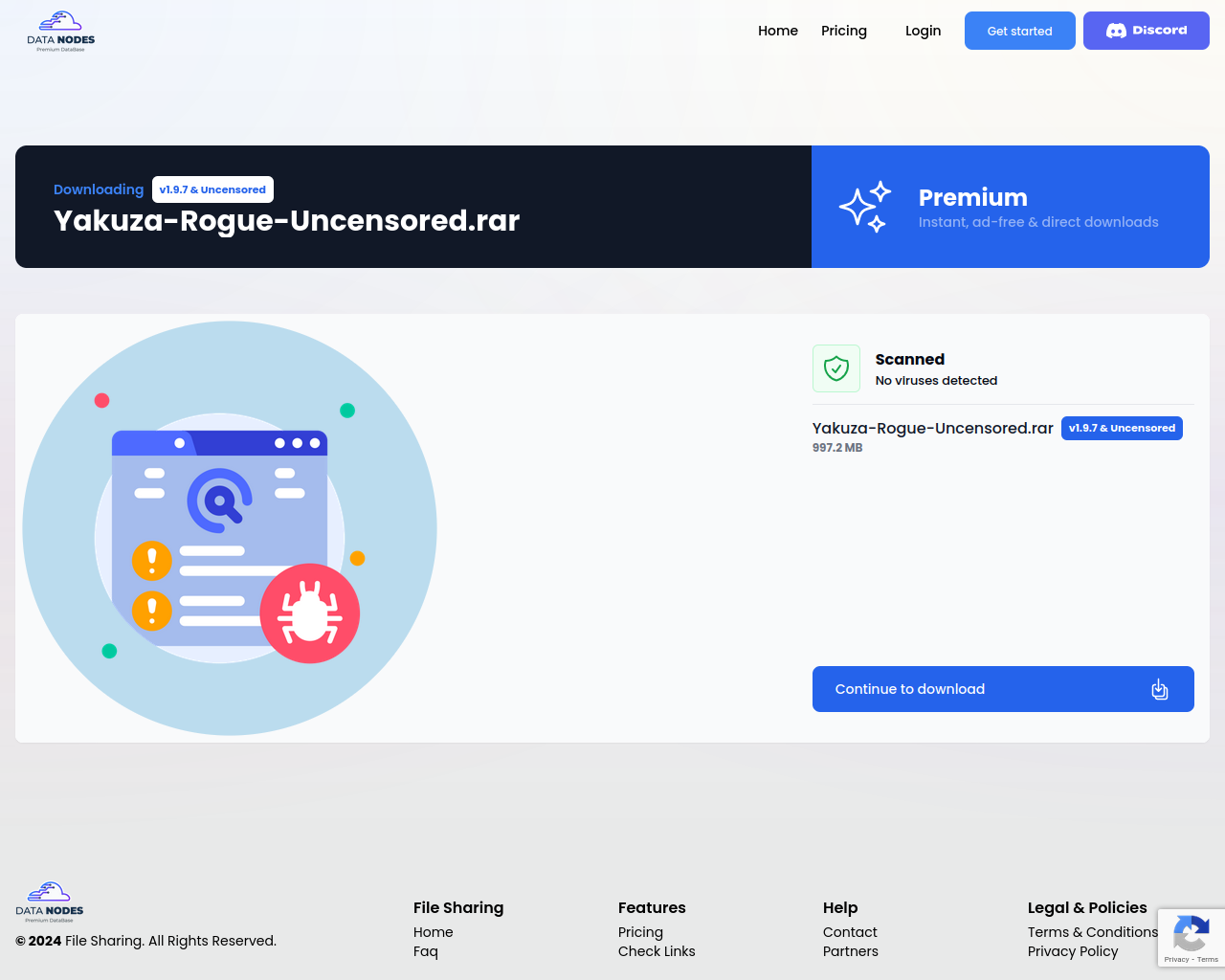Click the footer Data Nodes logo

[50, 902]
